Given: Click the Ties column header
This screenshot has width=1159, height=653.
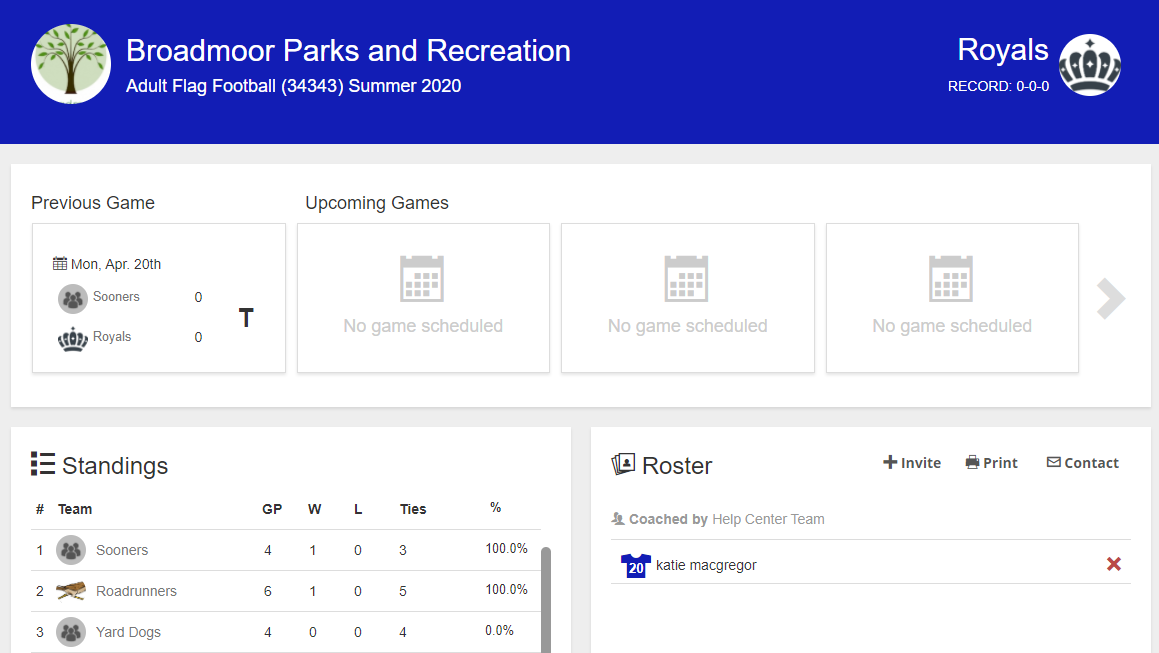Looking at the screenshot, I should pyautogui.click(x=413, y=509).
